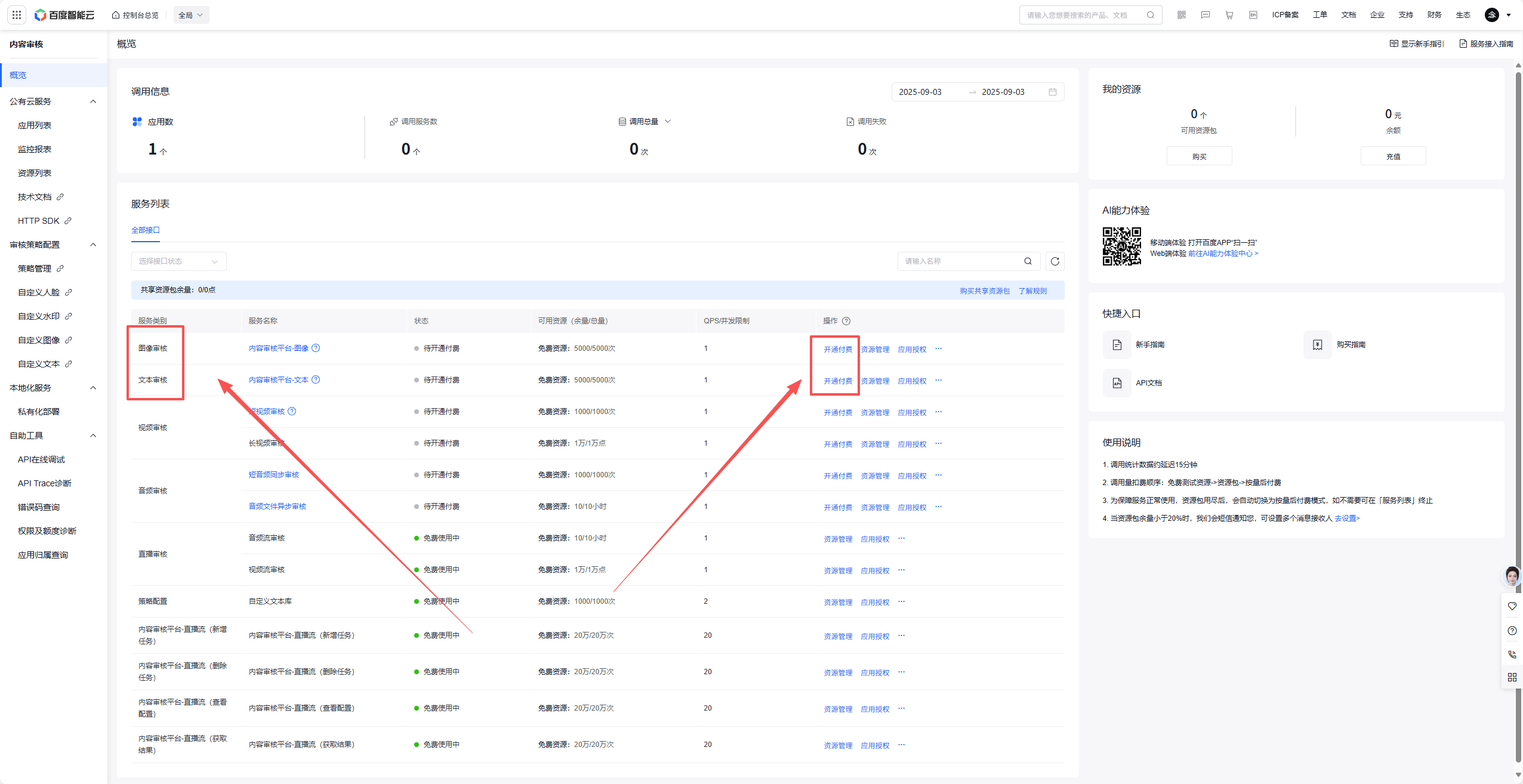
Task: Click 开通付费 for 图像审核 row
Action: click(837, 350)
